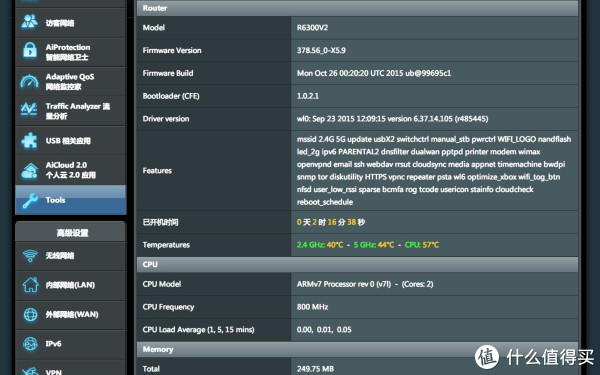Viewport: 600px width, 375px height.
Task: Click the CPU Model label
Action: [161, 284]
